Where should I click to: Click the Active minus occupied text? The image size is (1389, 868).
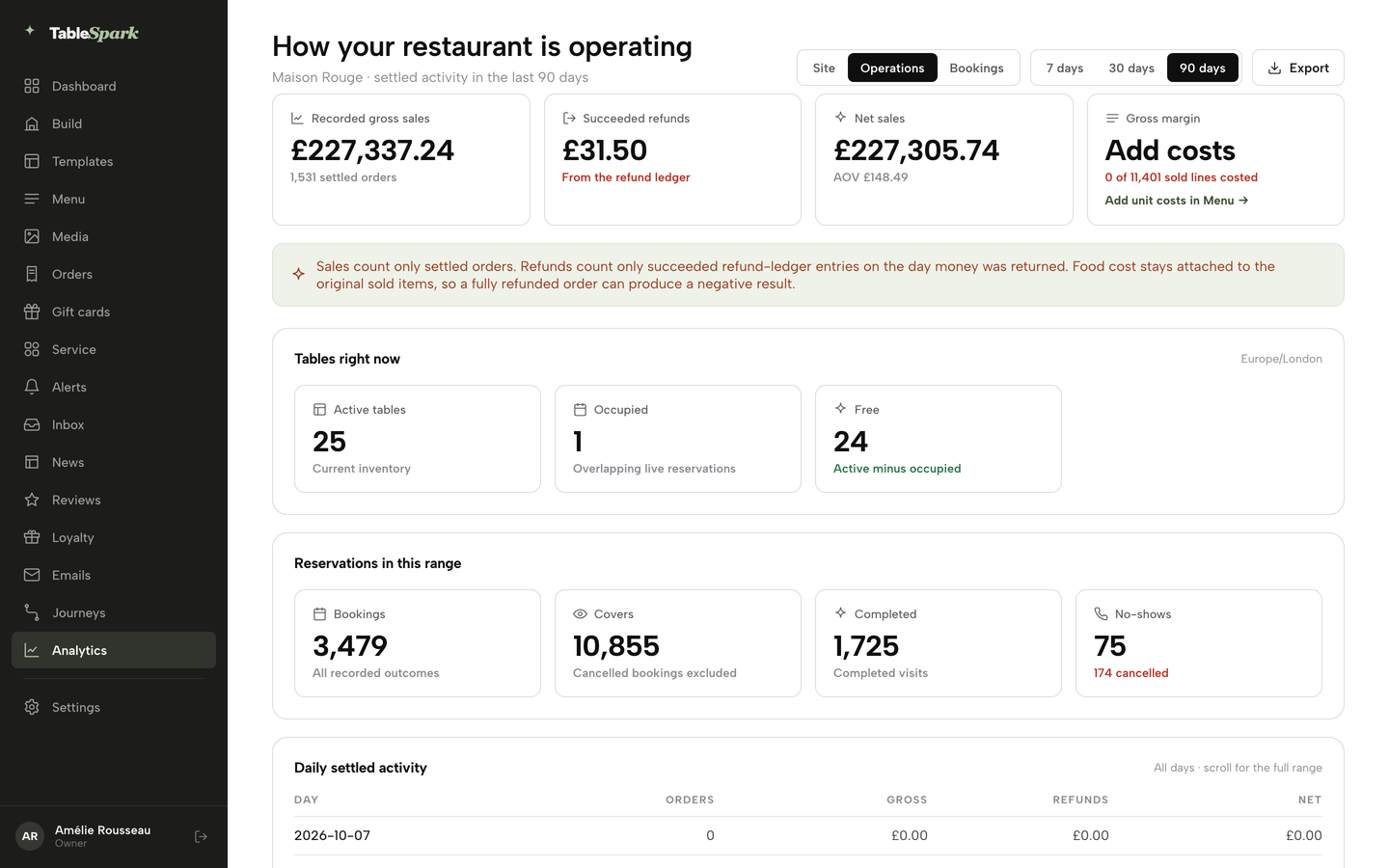tap(897, 469)
